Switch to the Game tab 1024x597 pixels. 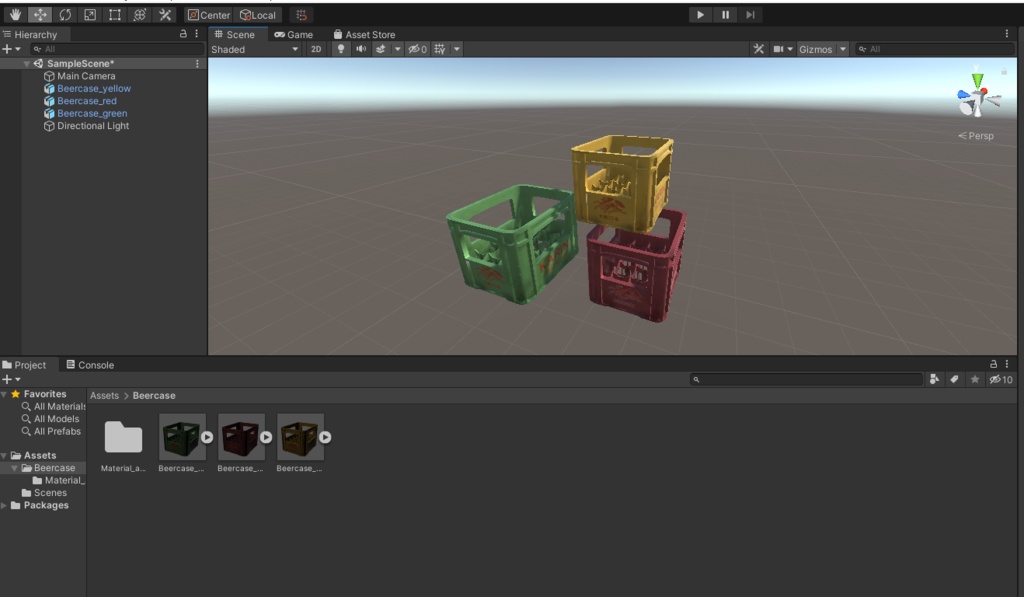[x=295, y=33]
